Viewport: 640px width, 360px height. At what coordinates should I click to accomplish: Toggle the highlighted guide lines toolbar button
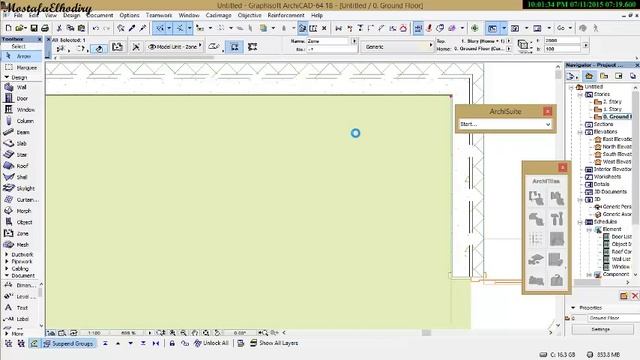[160, 28]
